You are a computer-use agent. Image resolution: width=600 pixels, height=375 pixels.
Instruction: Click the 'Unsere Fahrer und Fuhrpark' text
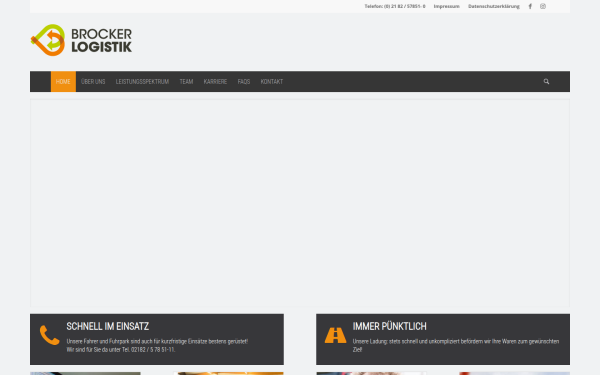point(157,341)
